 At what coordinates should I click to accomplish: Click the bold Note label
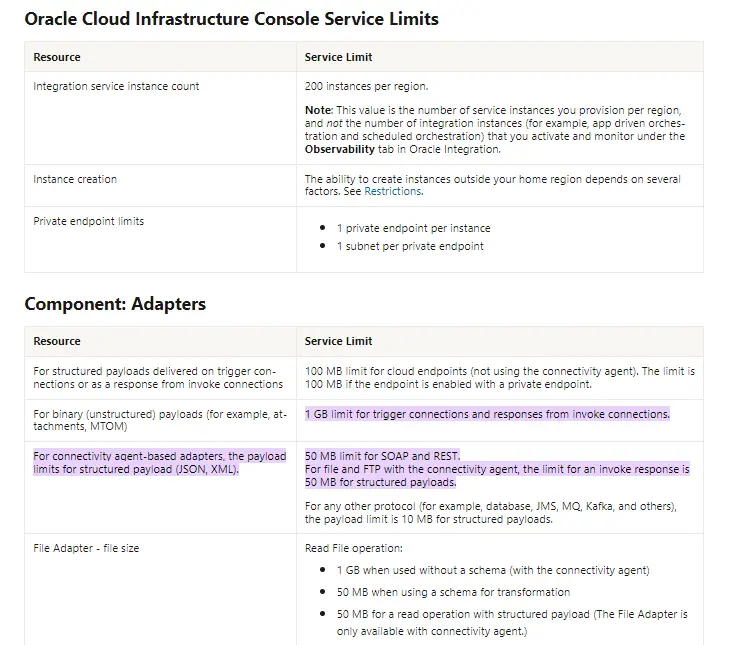[318, 109]
